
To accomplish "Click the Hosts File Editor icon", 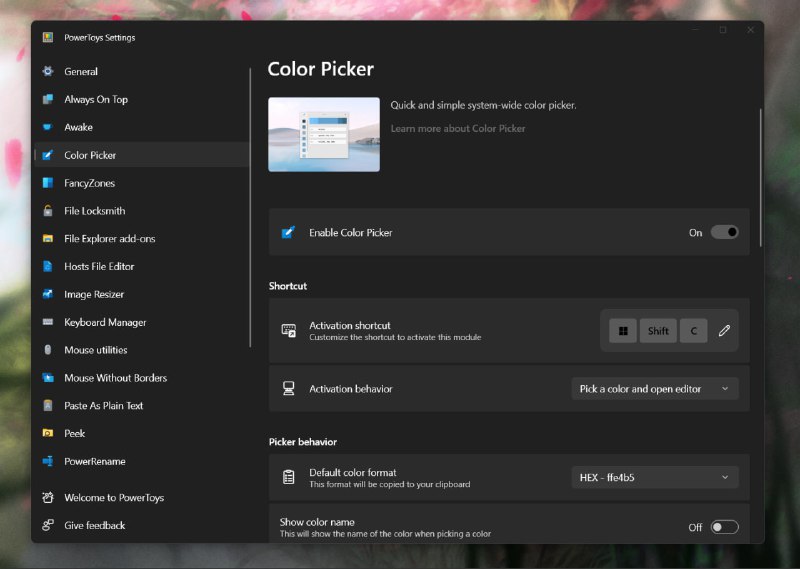I will click(x=47, y=267).
